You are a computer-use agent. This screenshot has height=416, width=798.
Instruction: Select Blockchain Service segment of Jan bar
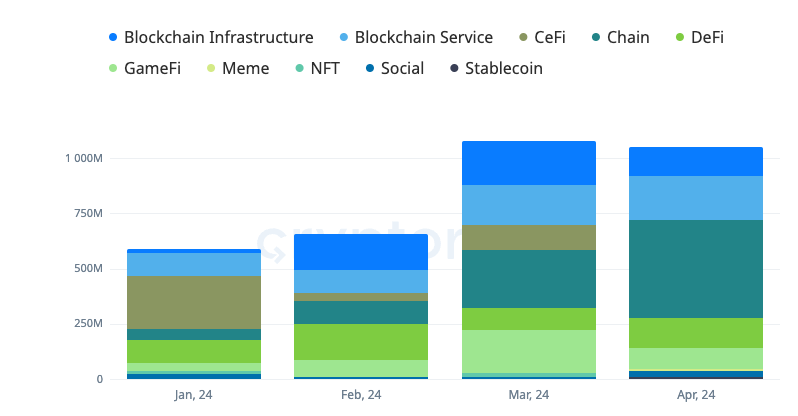tap(194, 264)
